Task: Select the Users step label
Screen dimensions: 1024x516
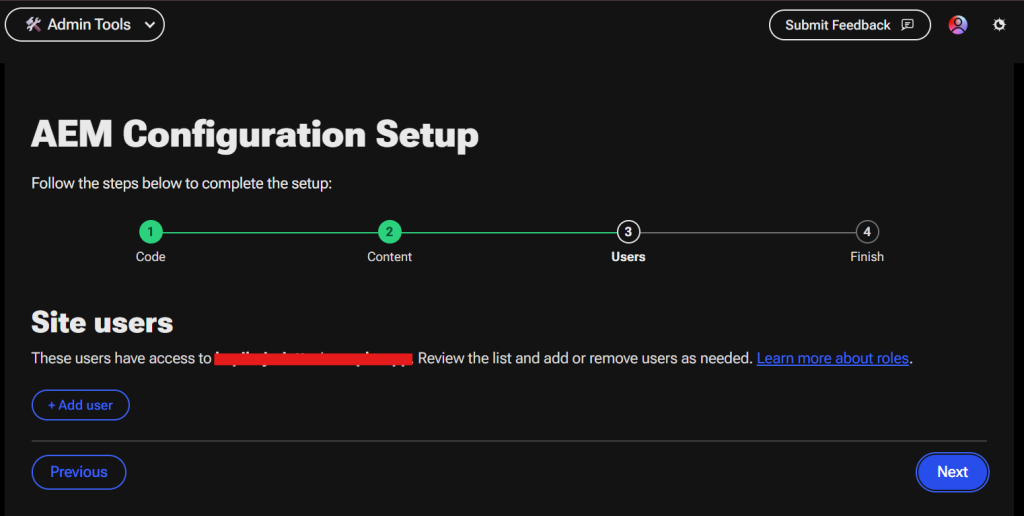Action: point(628,257)
